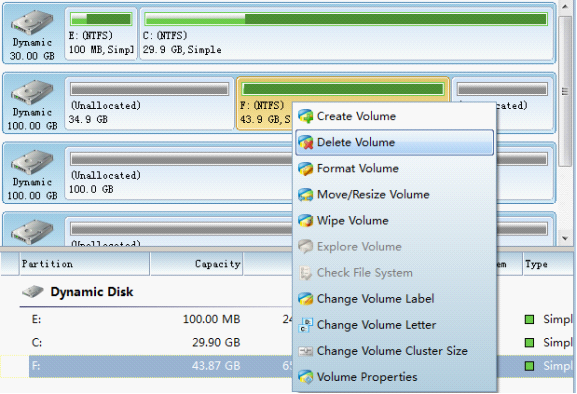Select the 34.9 GB Unallocated block
This screenshot has width=577, height=394.
(x=149, y=103)
